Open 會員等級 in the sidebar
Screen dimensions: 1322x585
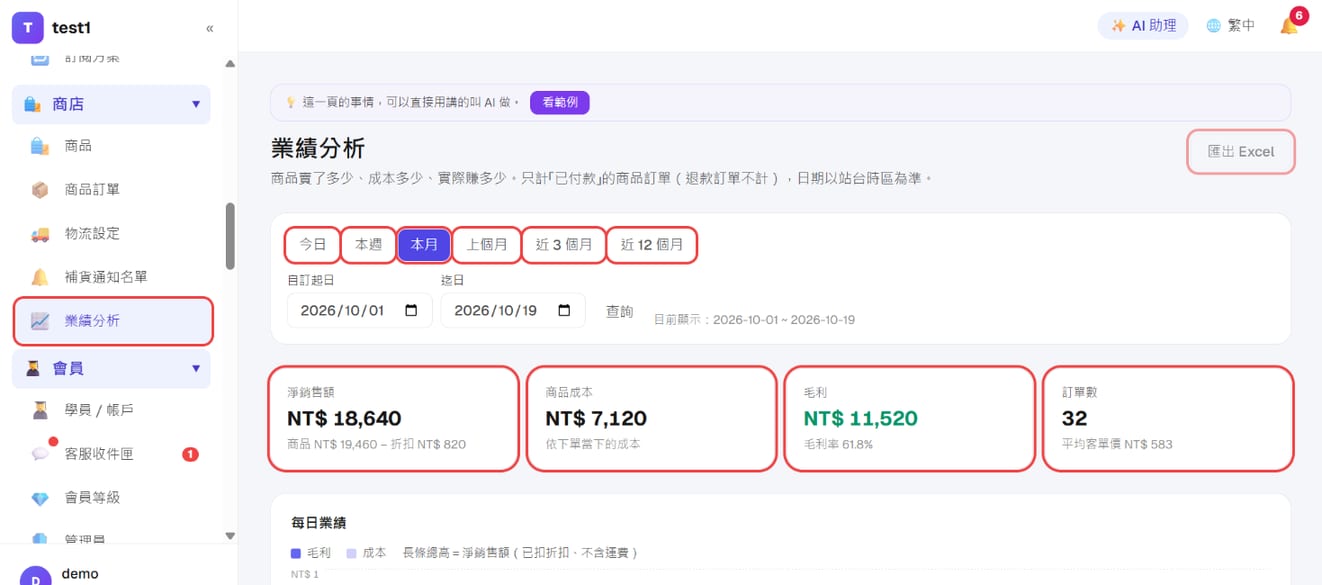click(111, 498)
